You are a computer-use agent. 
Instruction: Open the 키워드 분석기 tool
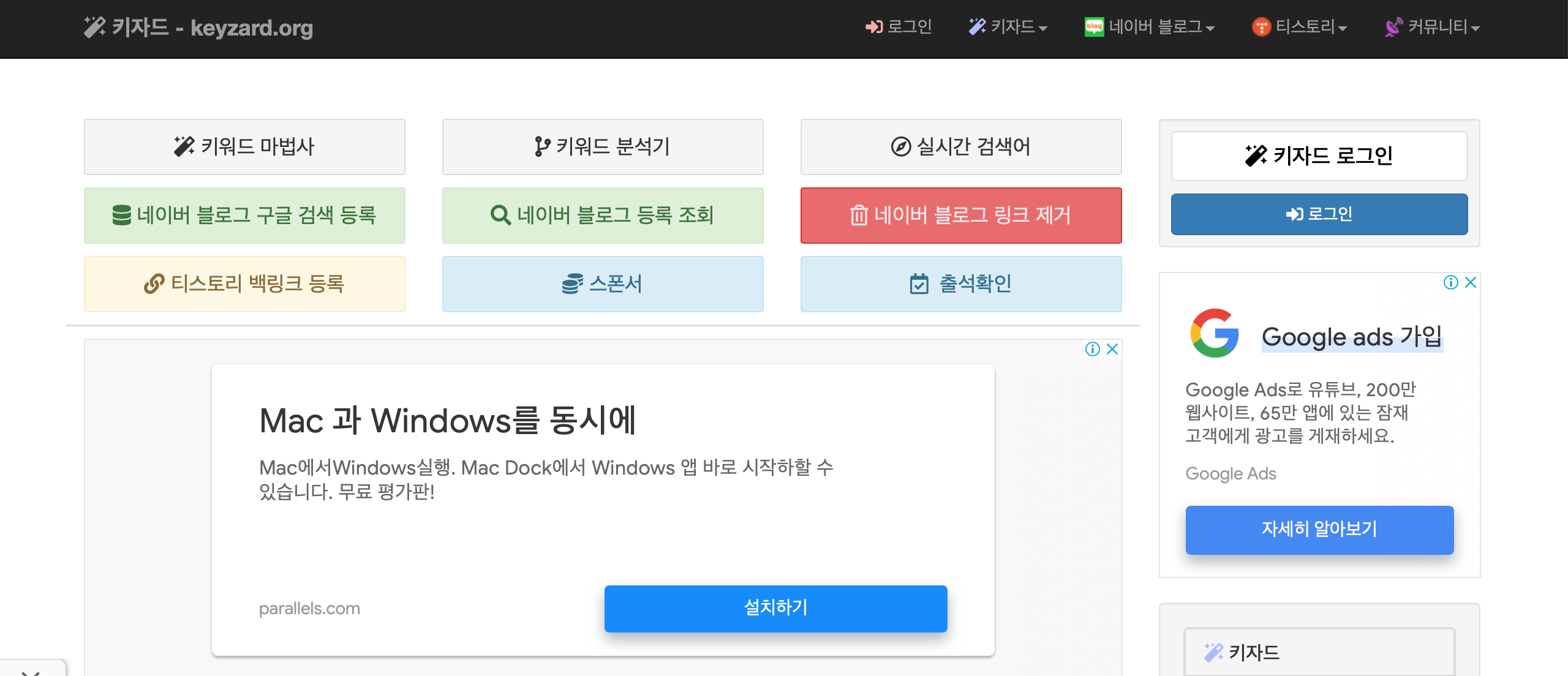point(603,147)
